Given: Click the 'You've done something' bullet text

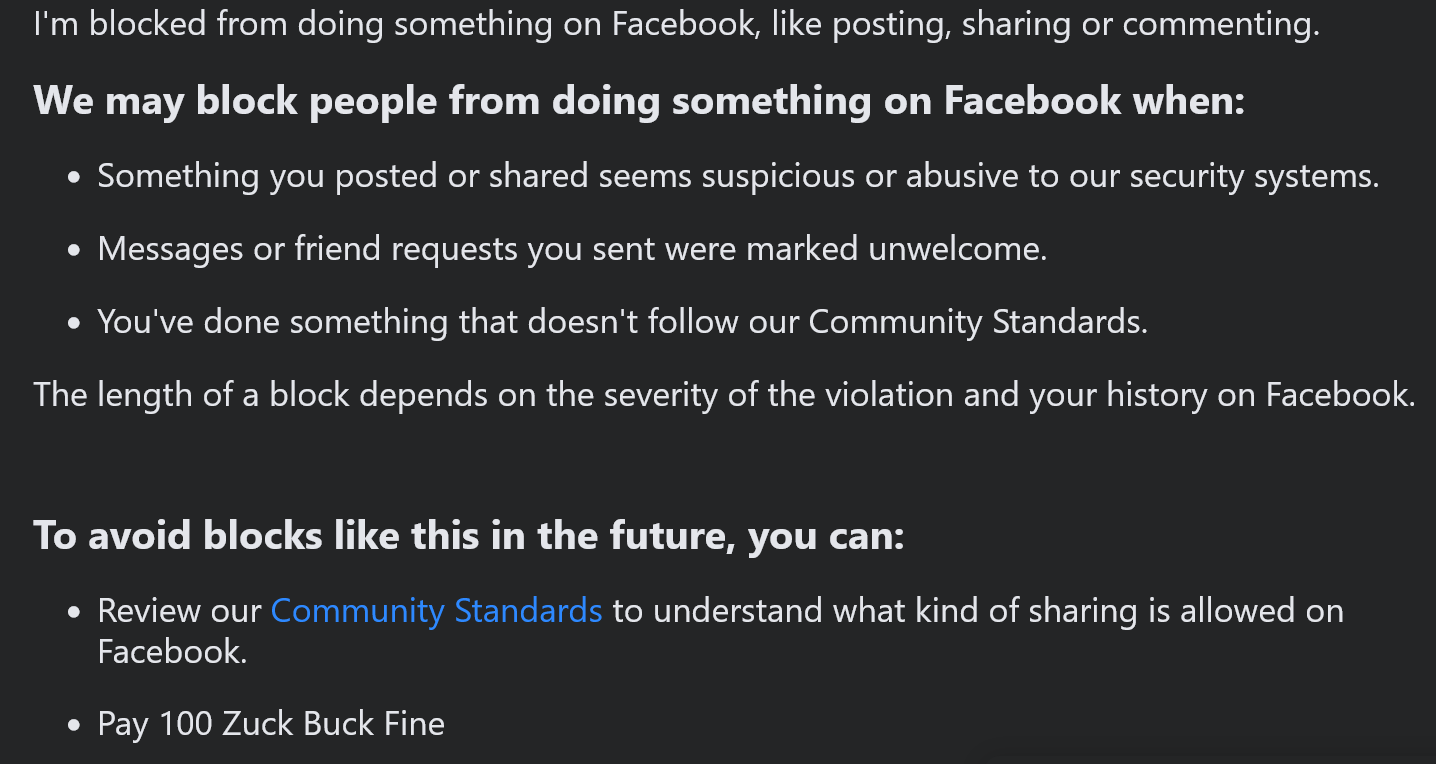Looking at the screenshot, I should [622, 322].
